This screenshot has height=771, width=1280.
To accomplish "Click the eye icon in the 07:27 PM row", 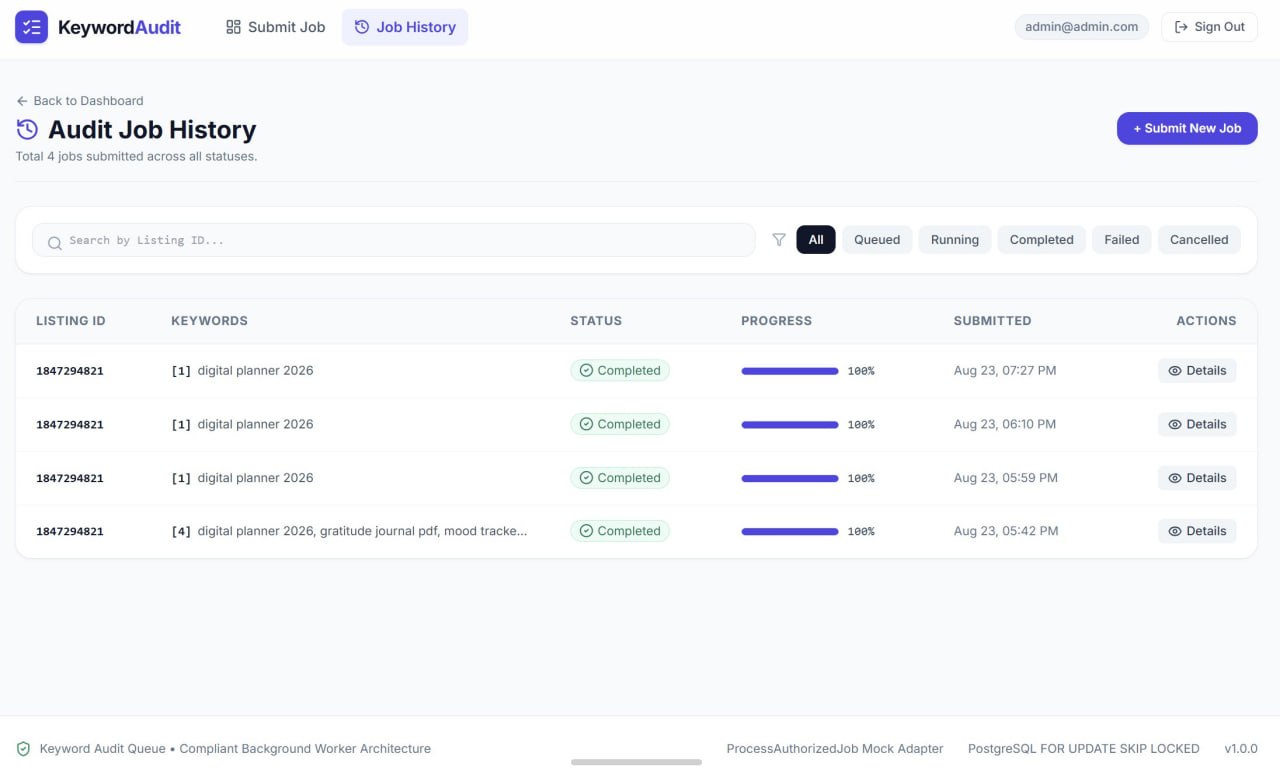I will click(x=1175, y=371).
